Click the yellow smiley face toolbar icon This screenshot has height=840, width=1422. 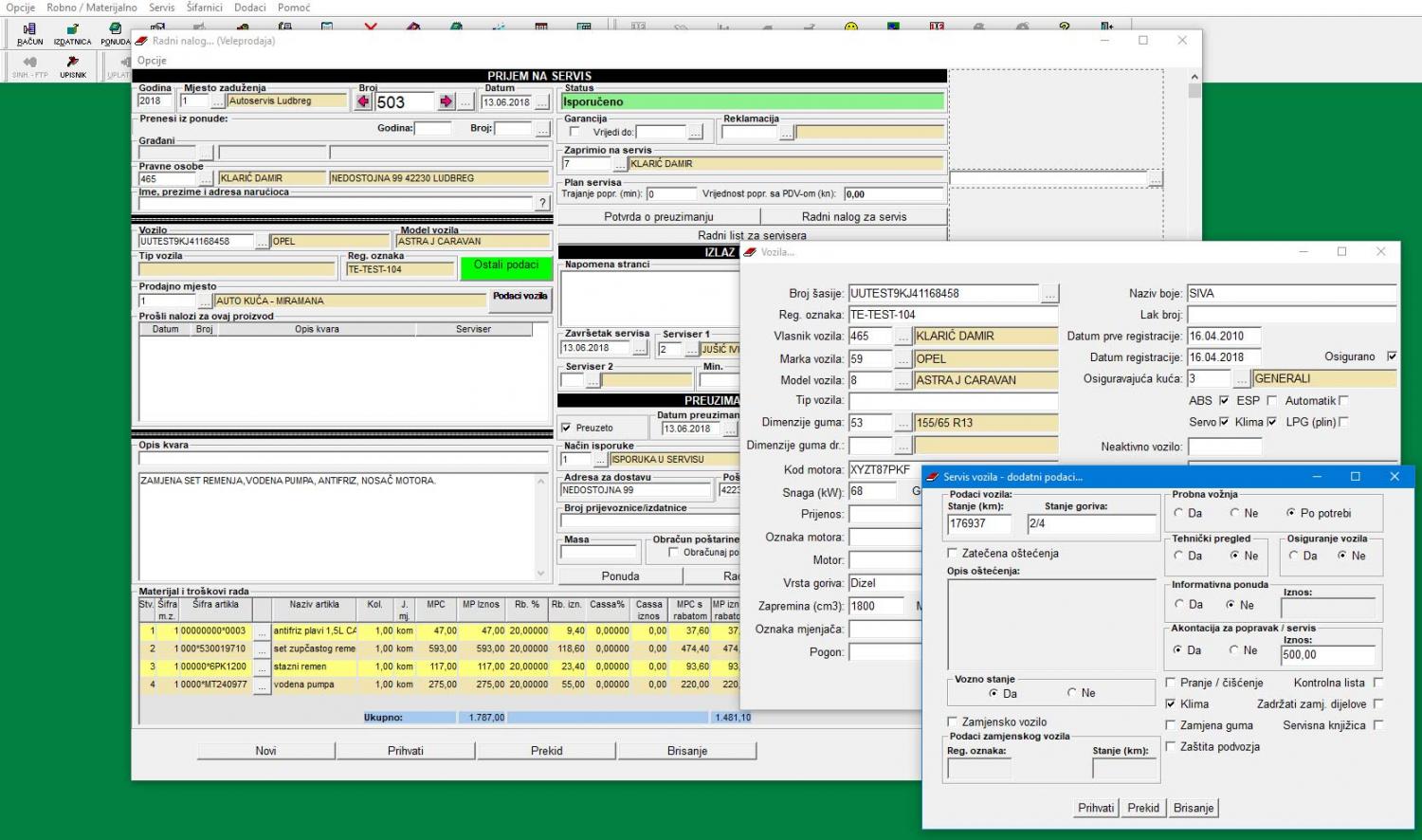point(850,27)
